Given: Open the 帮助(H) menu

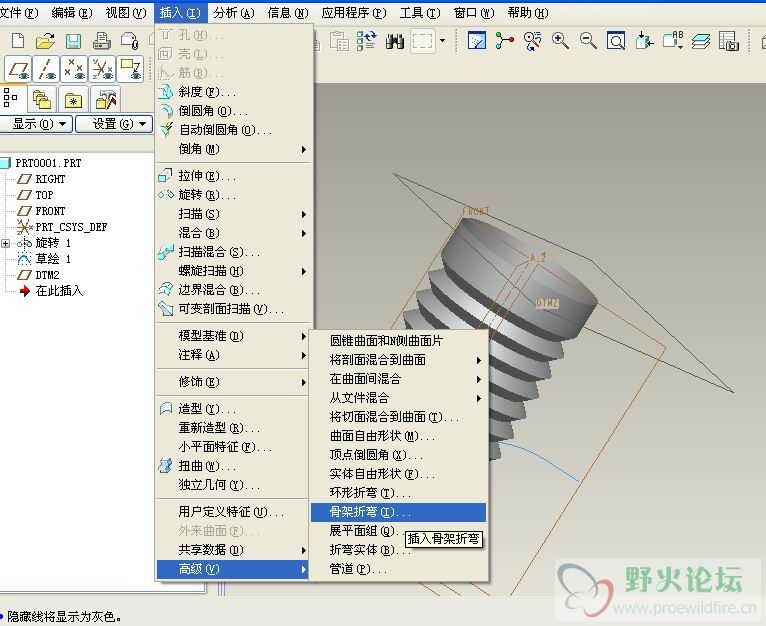Looking at the screenshot, I should [x=528, y=13].
